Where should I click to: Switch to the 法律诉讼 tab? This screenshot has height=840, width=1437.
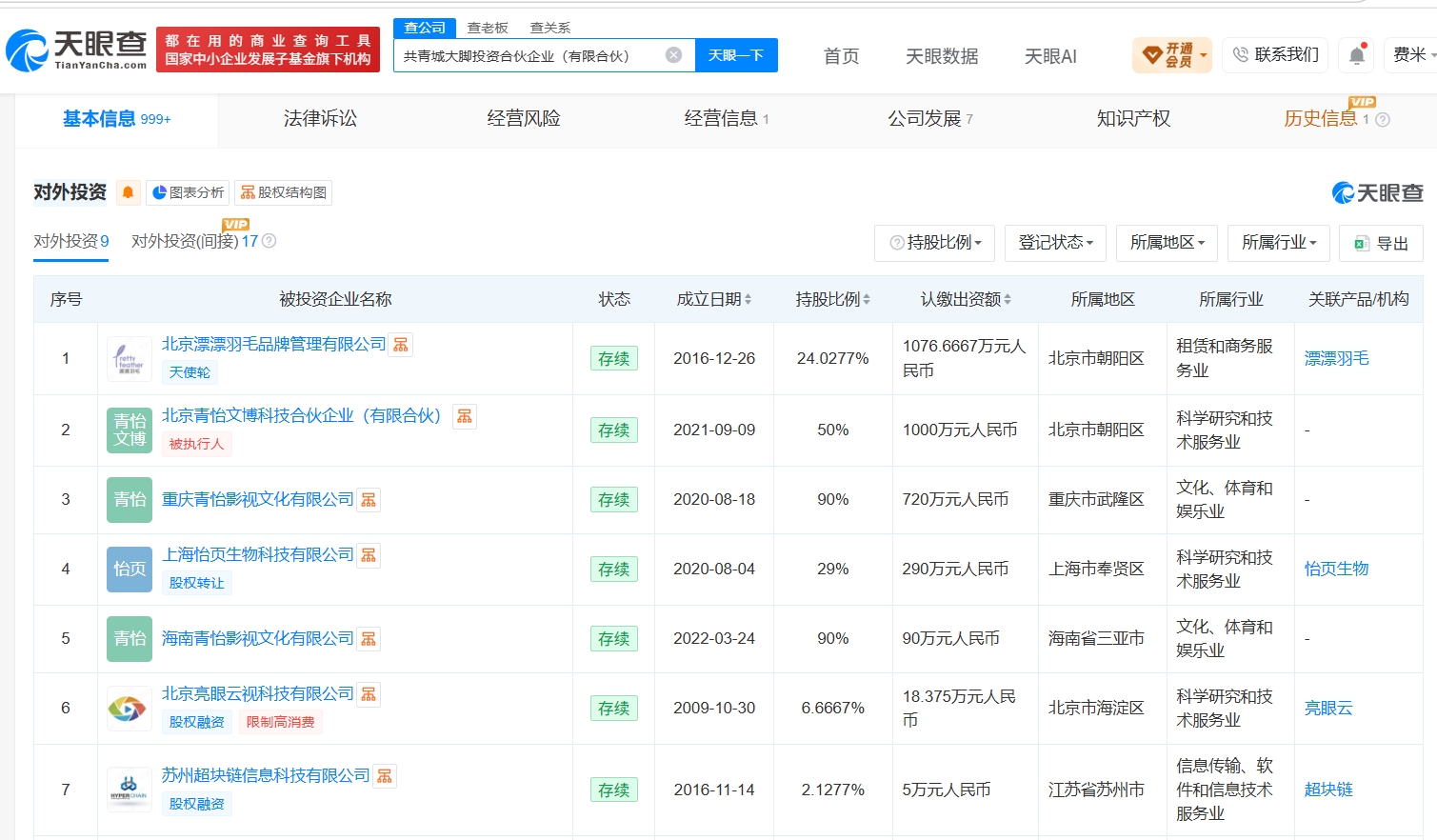coord(320,119)
